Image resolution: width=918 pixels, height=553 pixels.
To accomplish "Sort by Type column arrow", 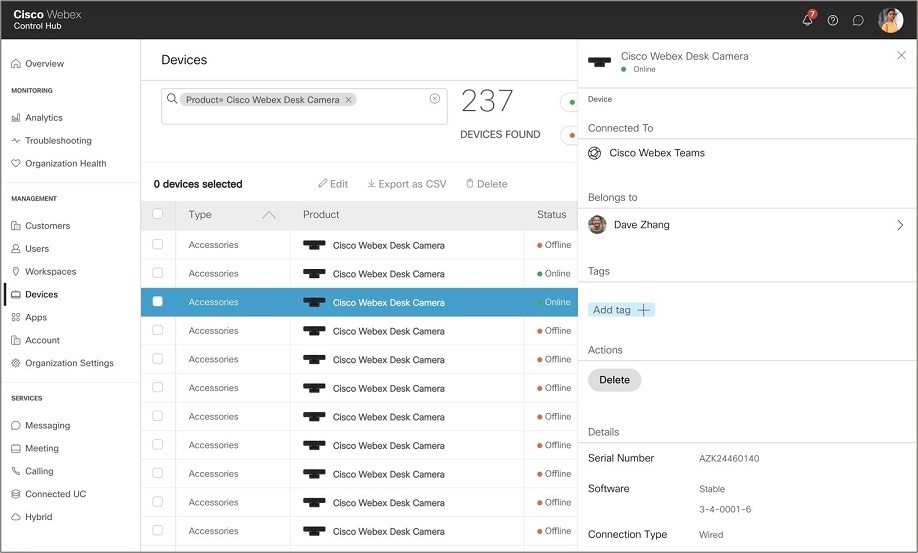I will [269, 215].
